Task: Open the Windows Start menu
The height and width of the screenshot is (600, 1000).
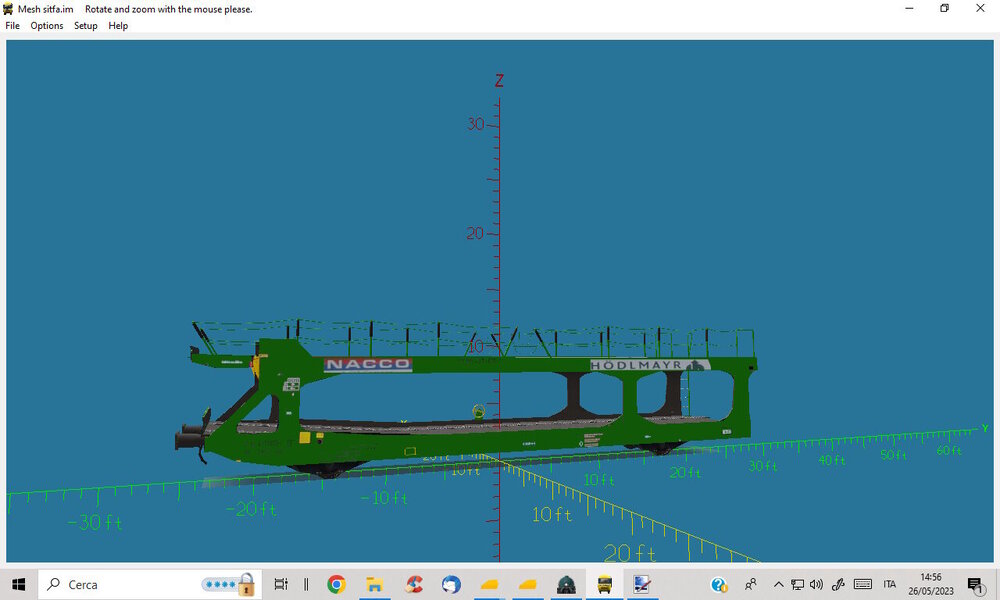Action: [x=18, y=584]
